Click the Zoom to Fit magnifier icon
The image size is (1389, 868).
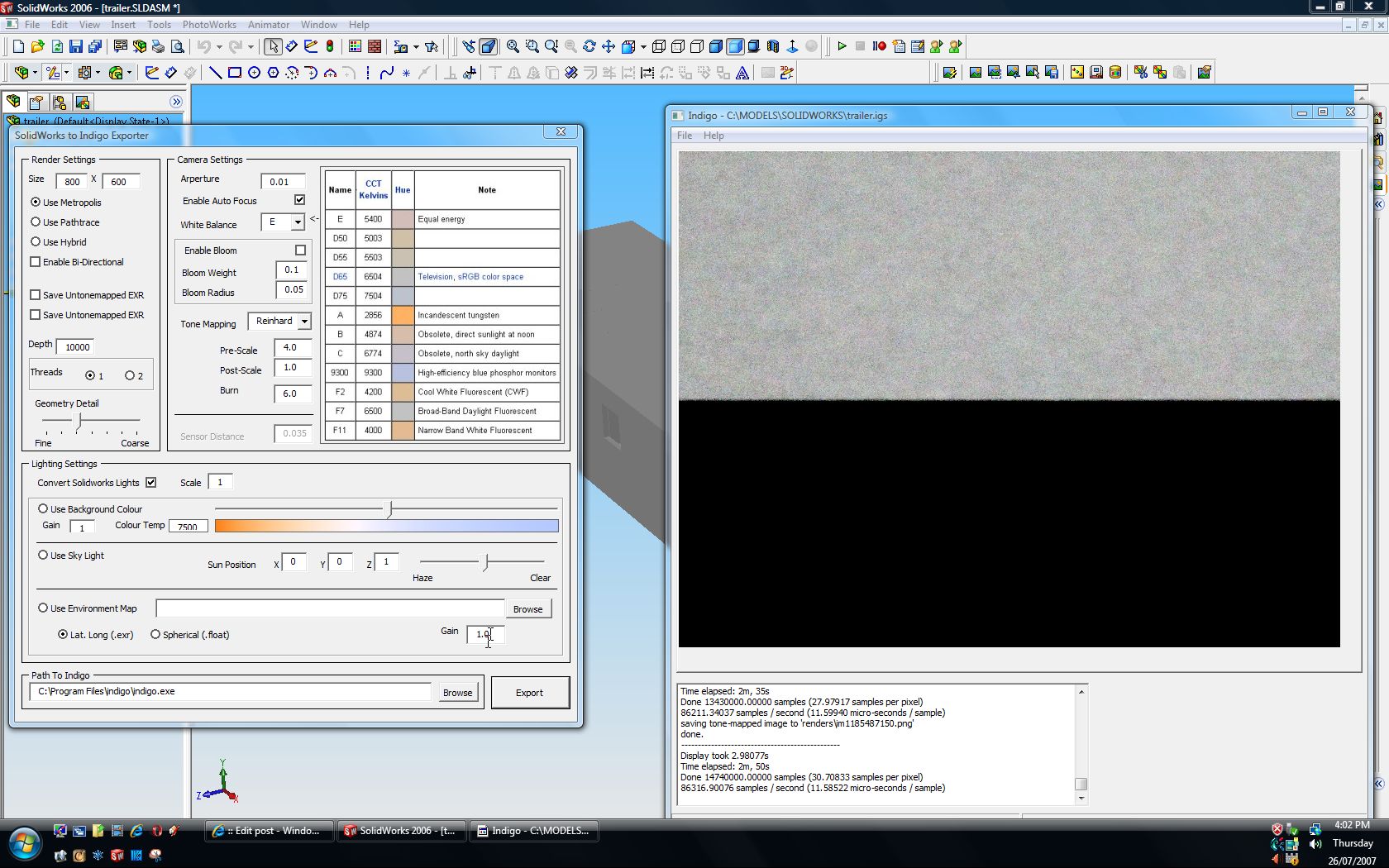[513, 46]
